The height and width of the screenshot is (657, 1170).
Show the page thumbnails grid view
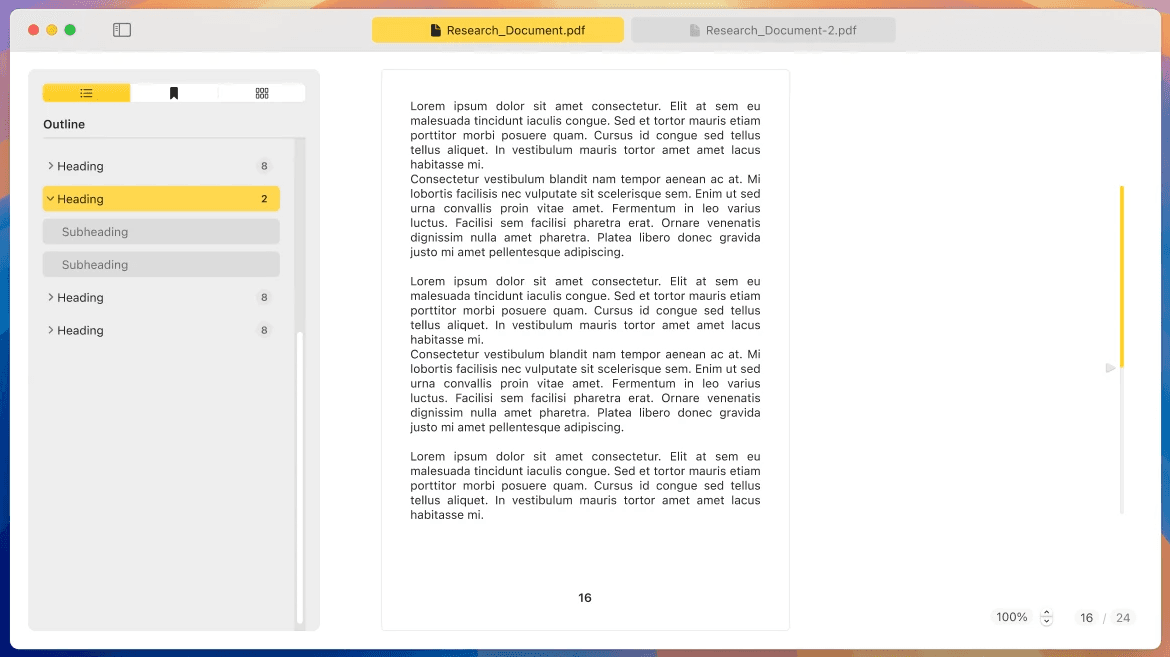click(x=262, y=93)
